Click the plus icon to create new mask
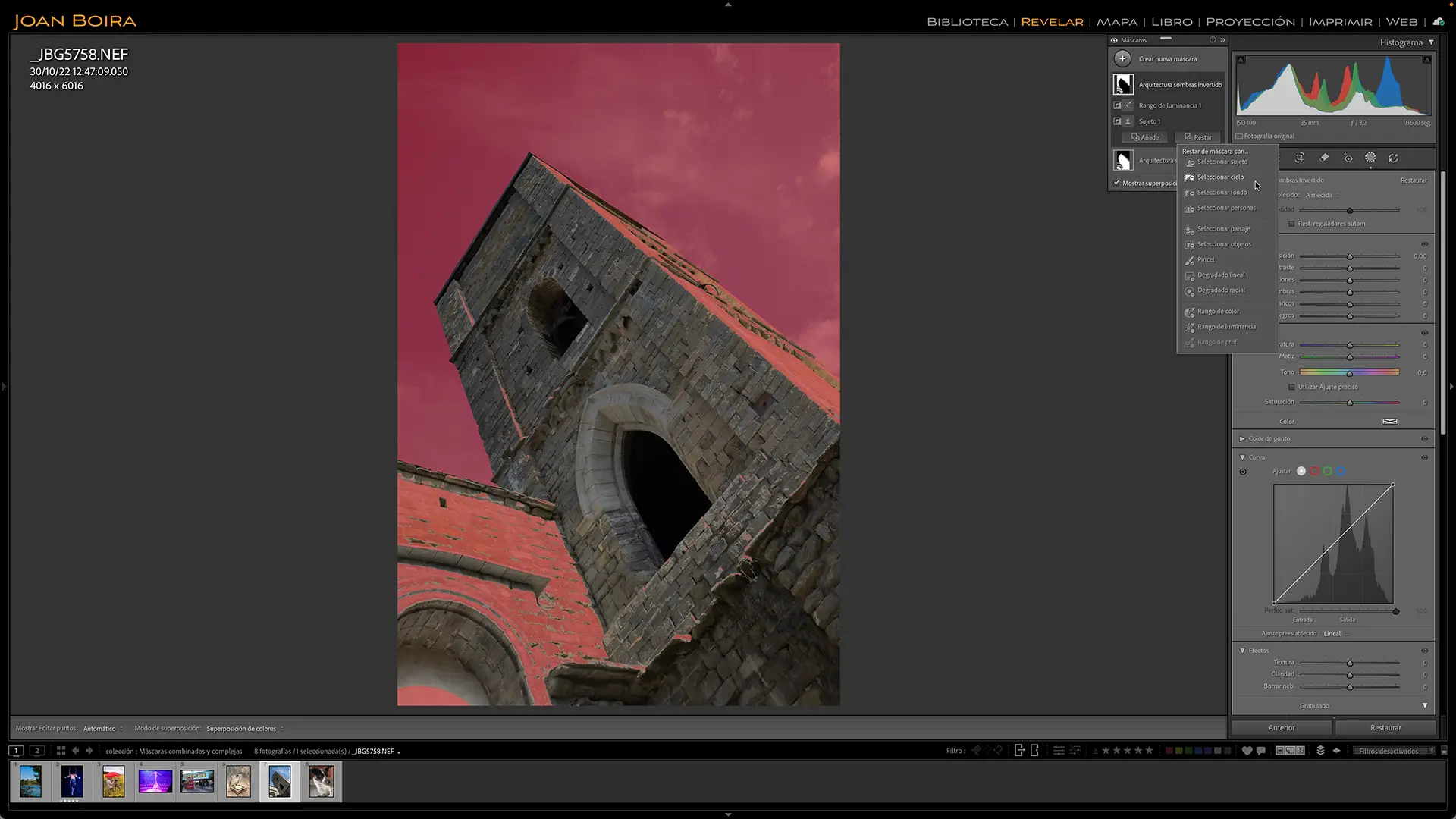 [1122, 58]
